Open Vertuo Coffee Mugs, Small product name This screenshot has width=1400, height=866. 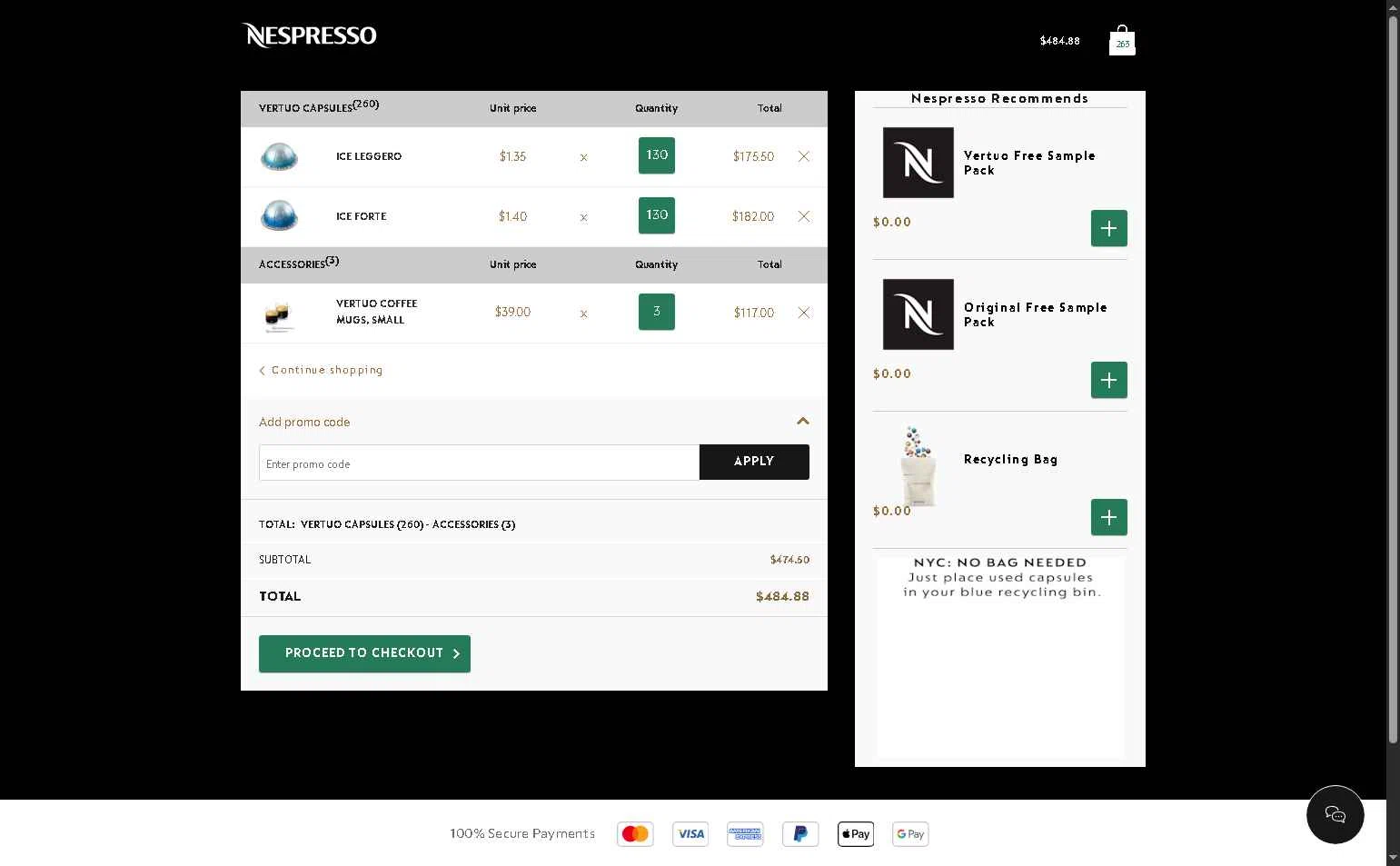(x=377, y=312)
